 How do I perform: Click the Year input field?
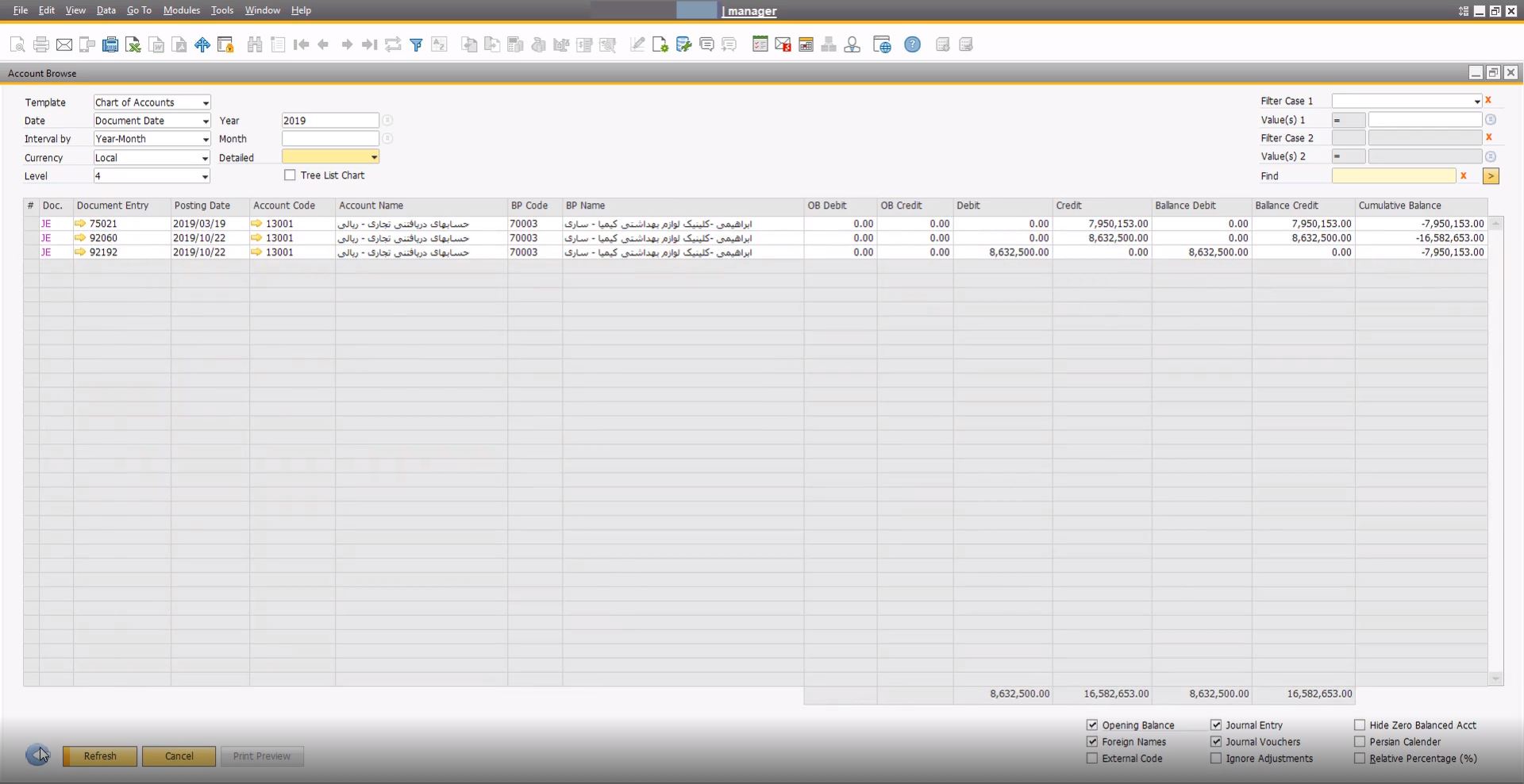[330, 121]
